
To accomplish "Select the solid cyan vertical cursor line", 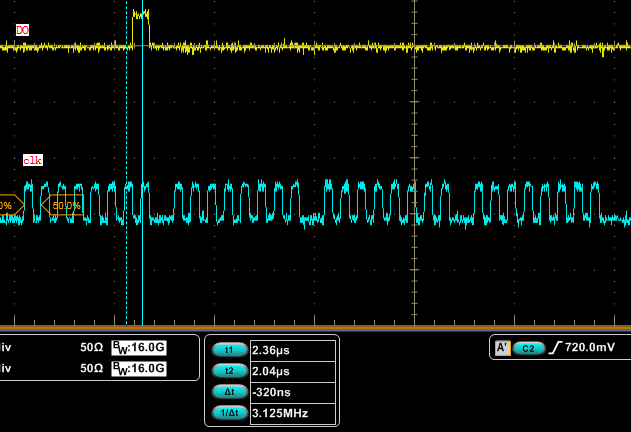I will coord(142,163).
